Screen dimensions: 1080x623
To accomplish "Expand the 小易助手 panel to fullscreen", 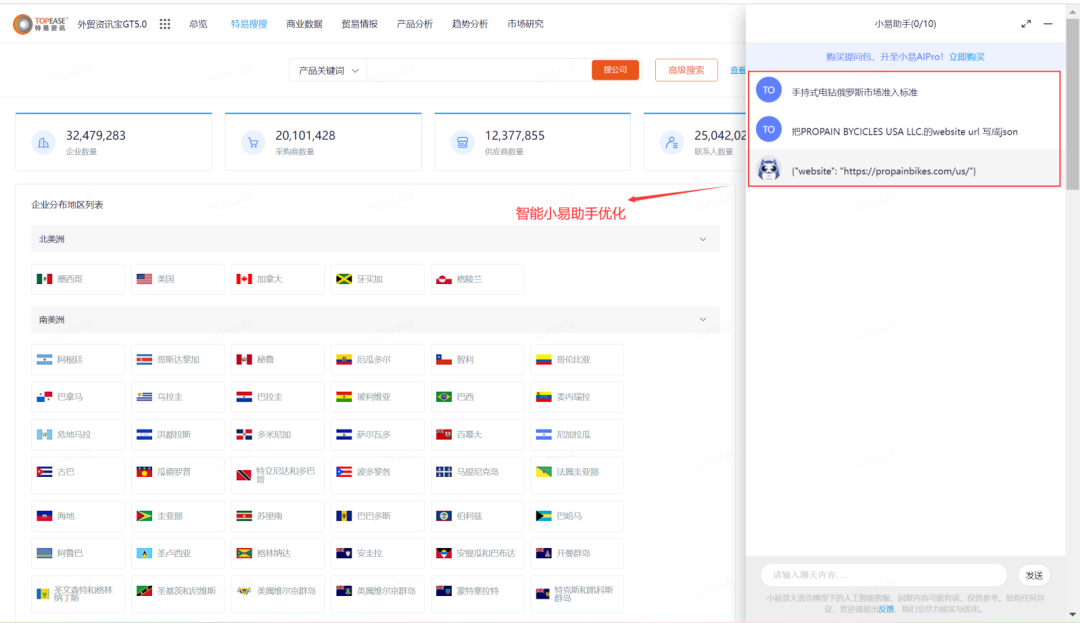I will (1025, 24).
